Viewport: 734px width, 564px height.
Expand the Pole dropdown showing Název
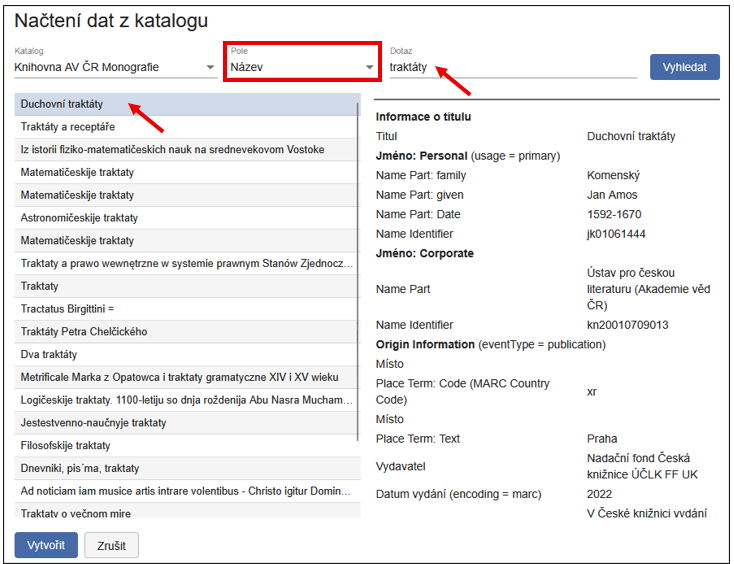301,68
